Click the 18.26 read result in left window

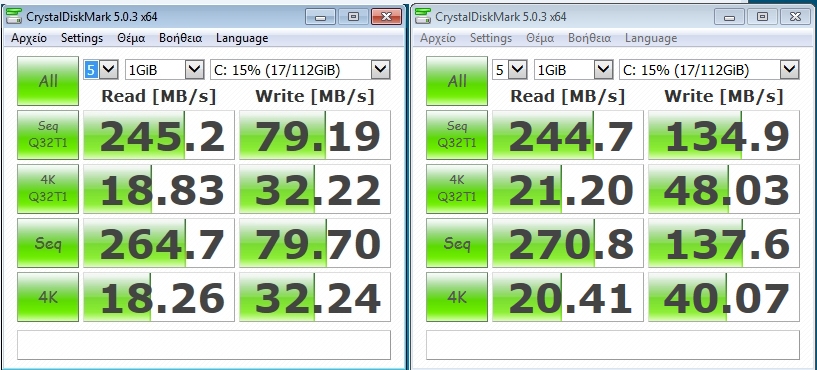[x=159, y=297]
